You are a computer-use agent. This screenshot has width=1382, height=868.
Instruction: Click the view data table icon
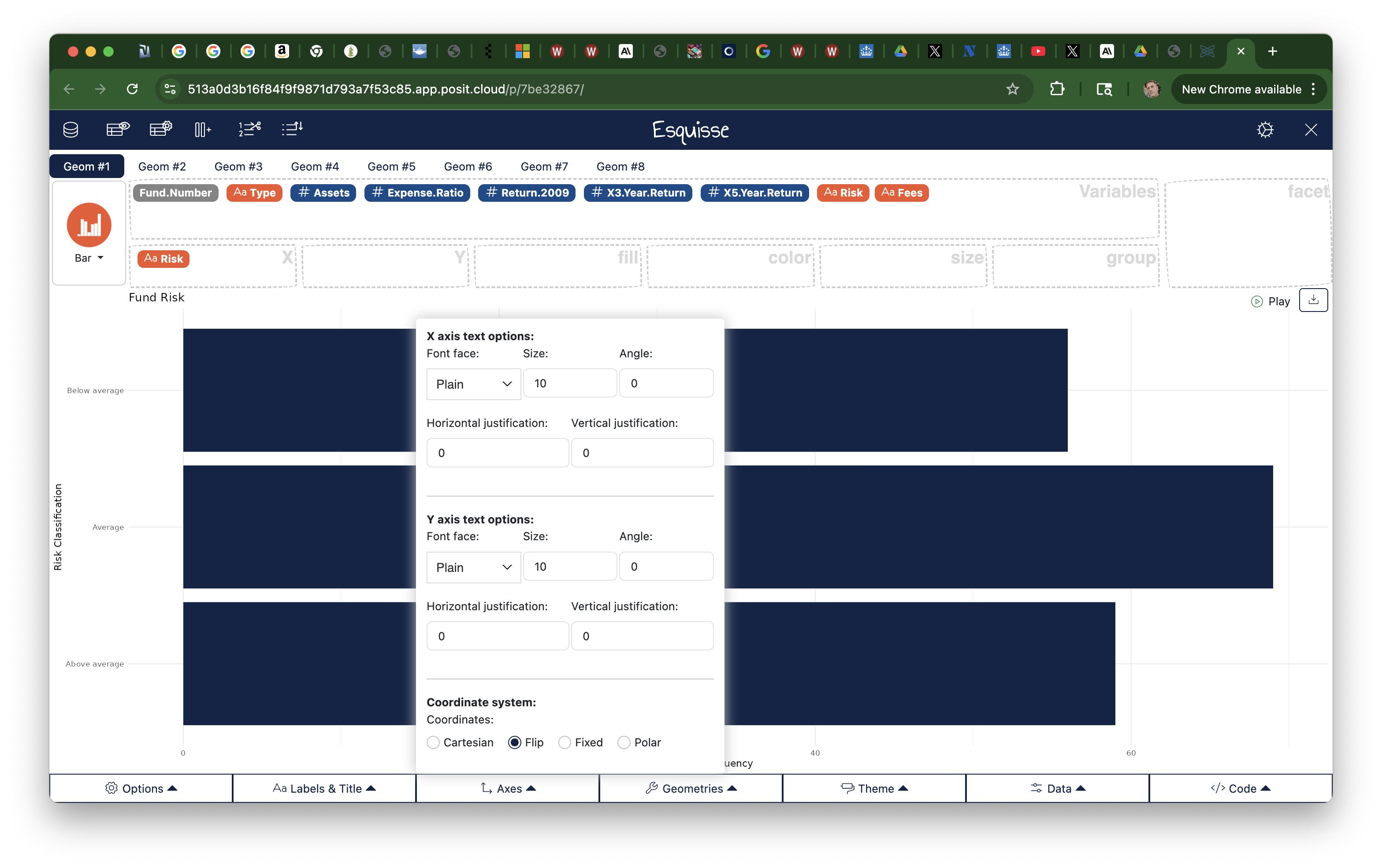118,130
